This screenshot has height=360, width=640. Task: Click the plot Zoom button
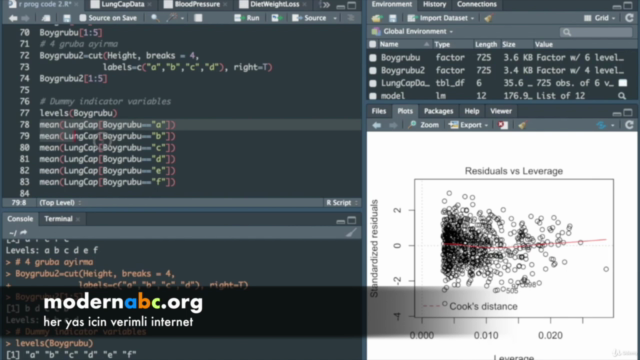(x=424, y=125)
